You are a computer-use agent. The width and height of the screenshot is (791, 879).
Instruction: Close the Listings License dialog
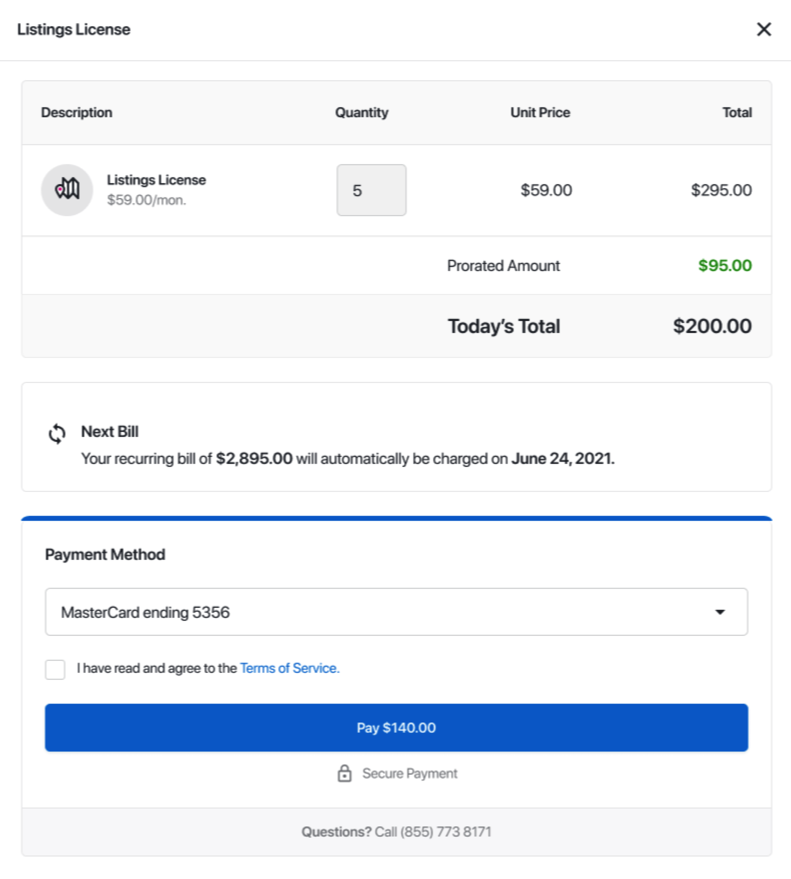[764, 29]
